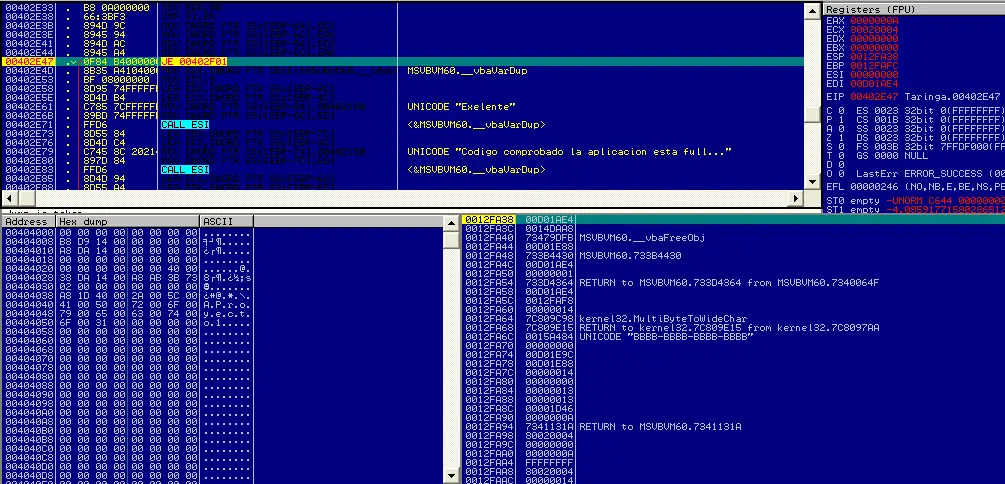Select ASCII text "A.P.r.o." in dump
1005x484 pixels.
point(227,306)
